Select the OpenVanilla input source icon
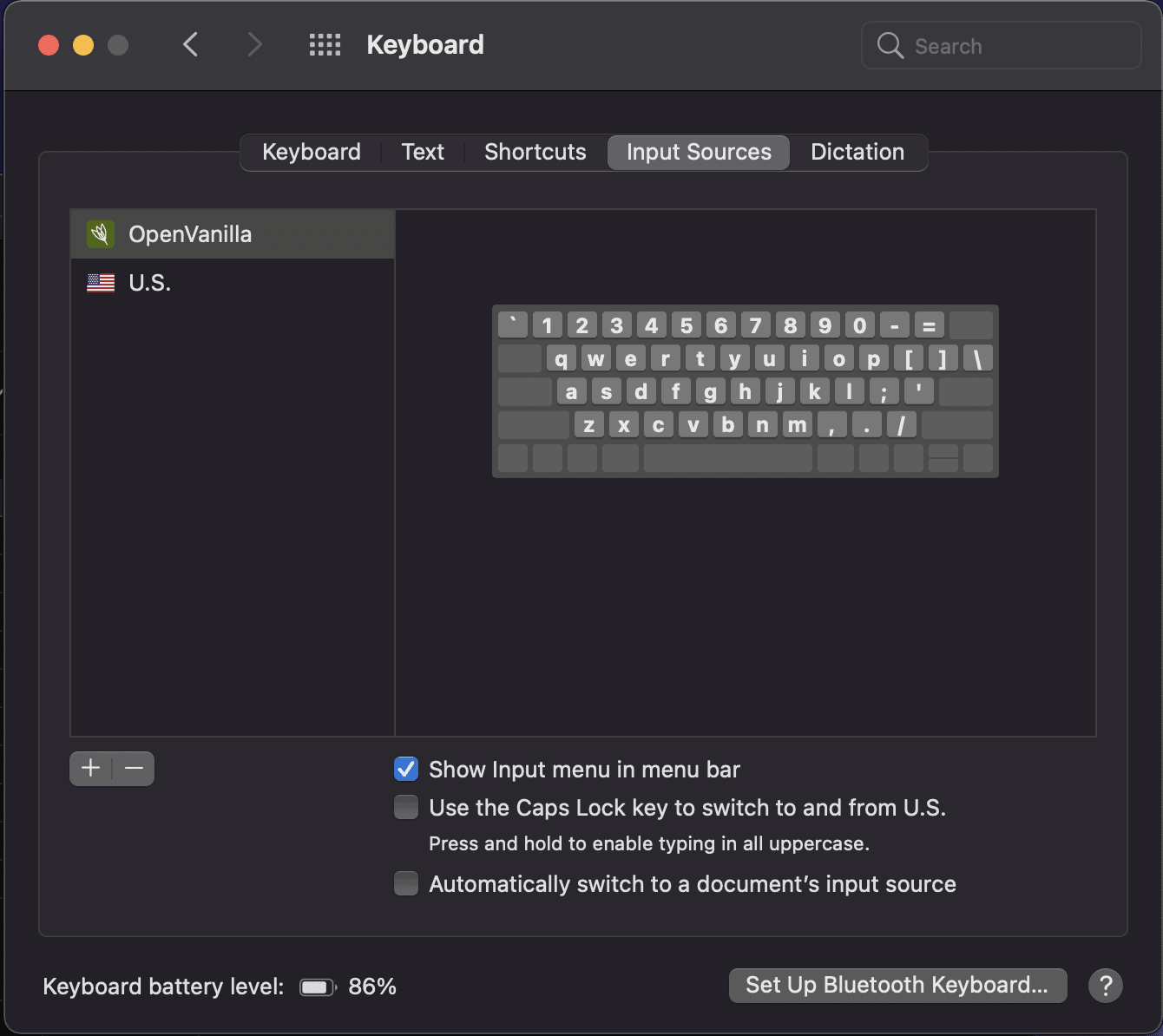1163x1036 pixels. pyautogui.click(x=100, y=233)
